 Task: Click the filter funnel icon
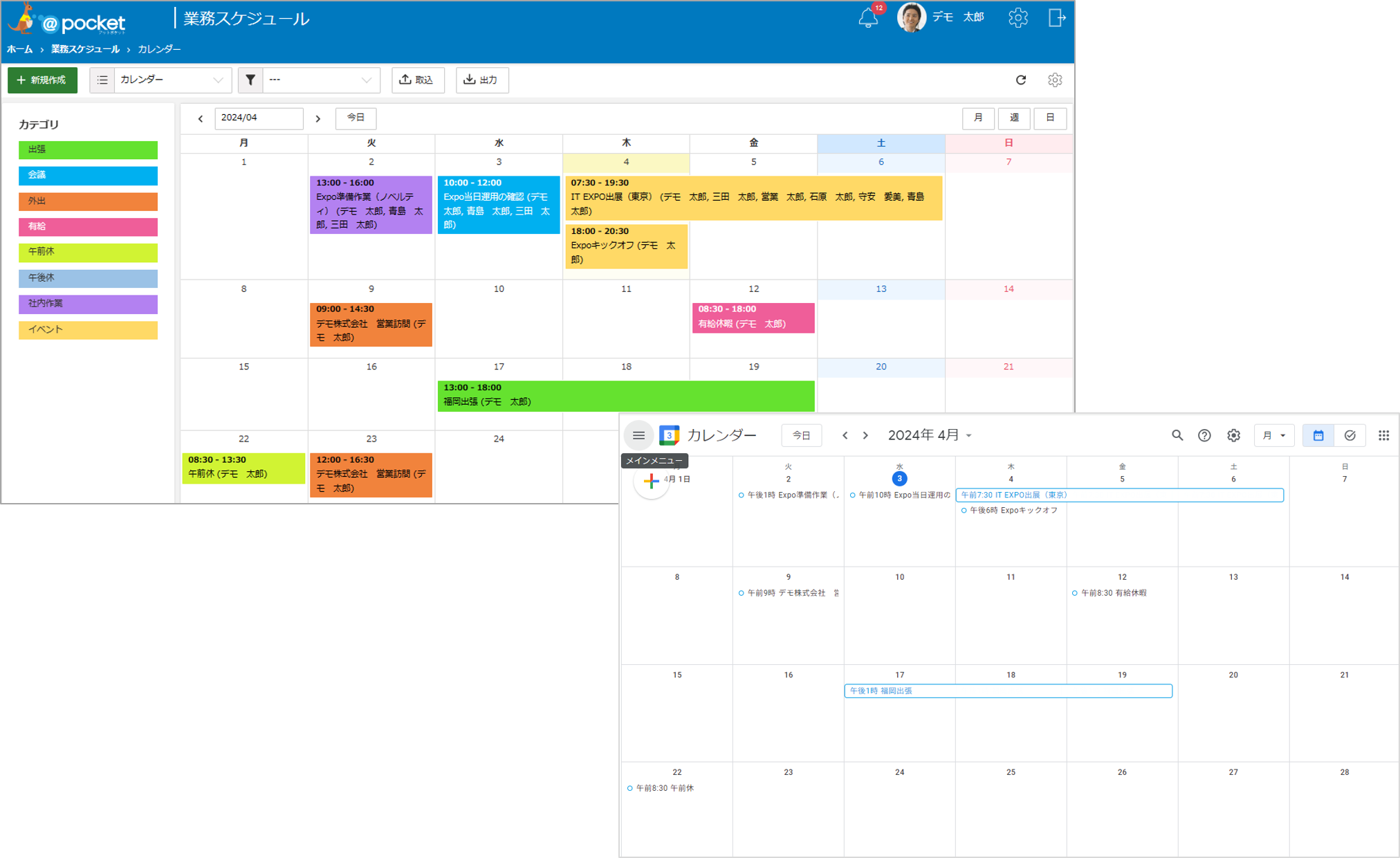[x=250, y=80]
